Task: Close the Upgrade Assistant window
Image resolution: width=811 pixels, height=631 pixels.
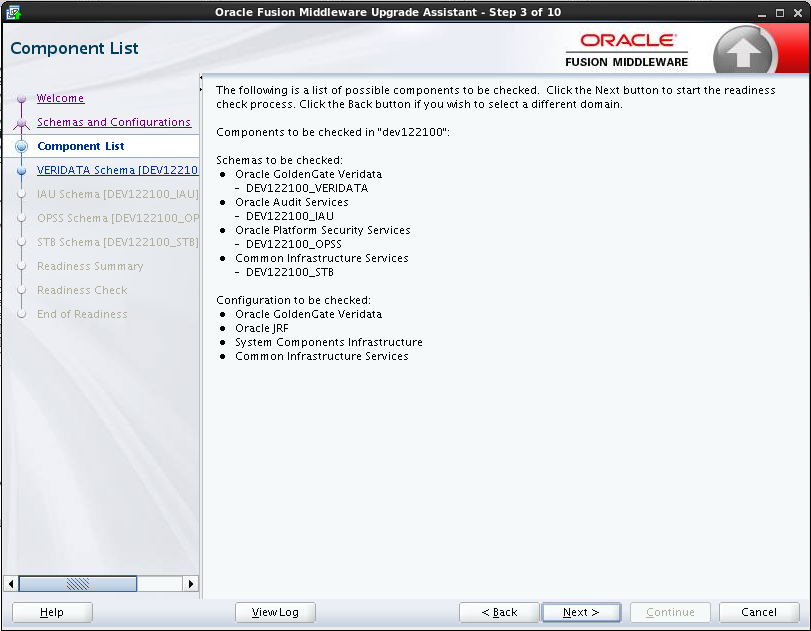Action: 798,13
